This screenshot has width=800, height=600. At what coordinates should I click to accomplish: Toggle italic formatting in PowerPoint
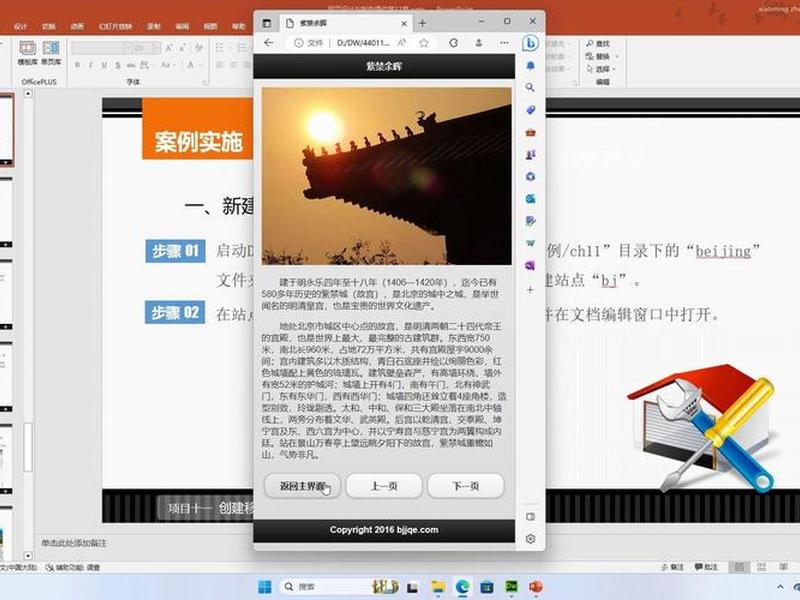[x=91, y=65]
